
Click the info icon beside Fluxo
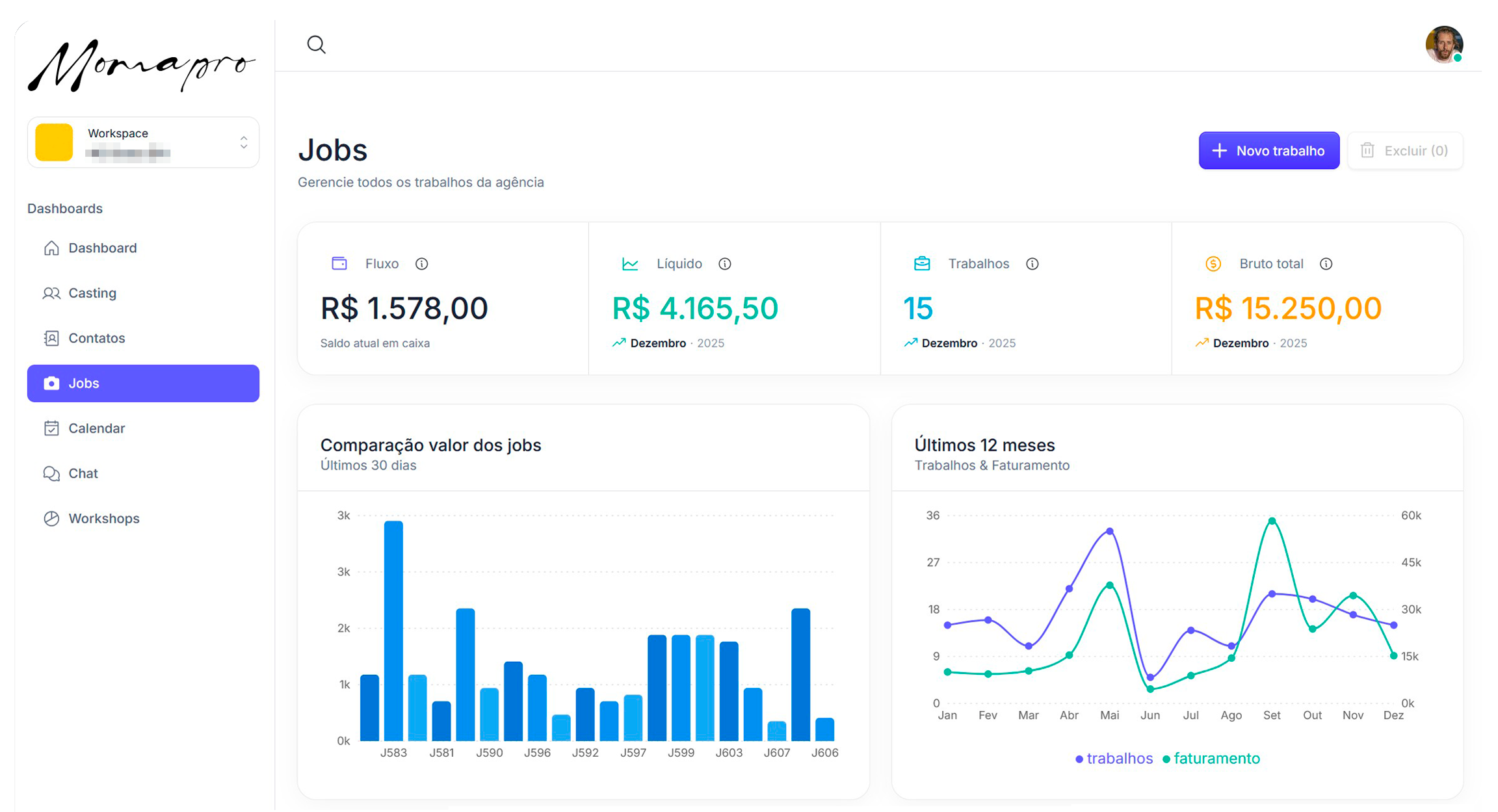(421, 264)
